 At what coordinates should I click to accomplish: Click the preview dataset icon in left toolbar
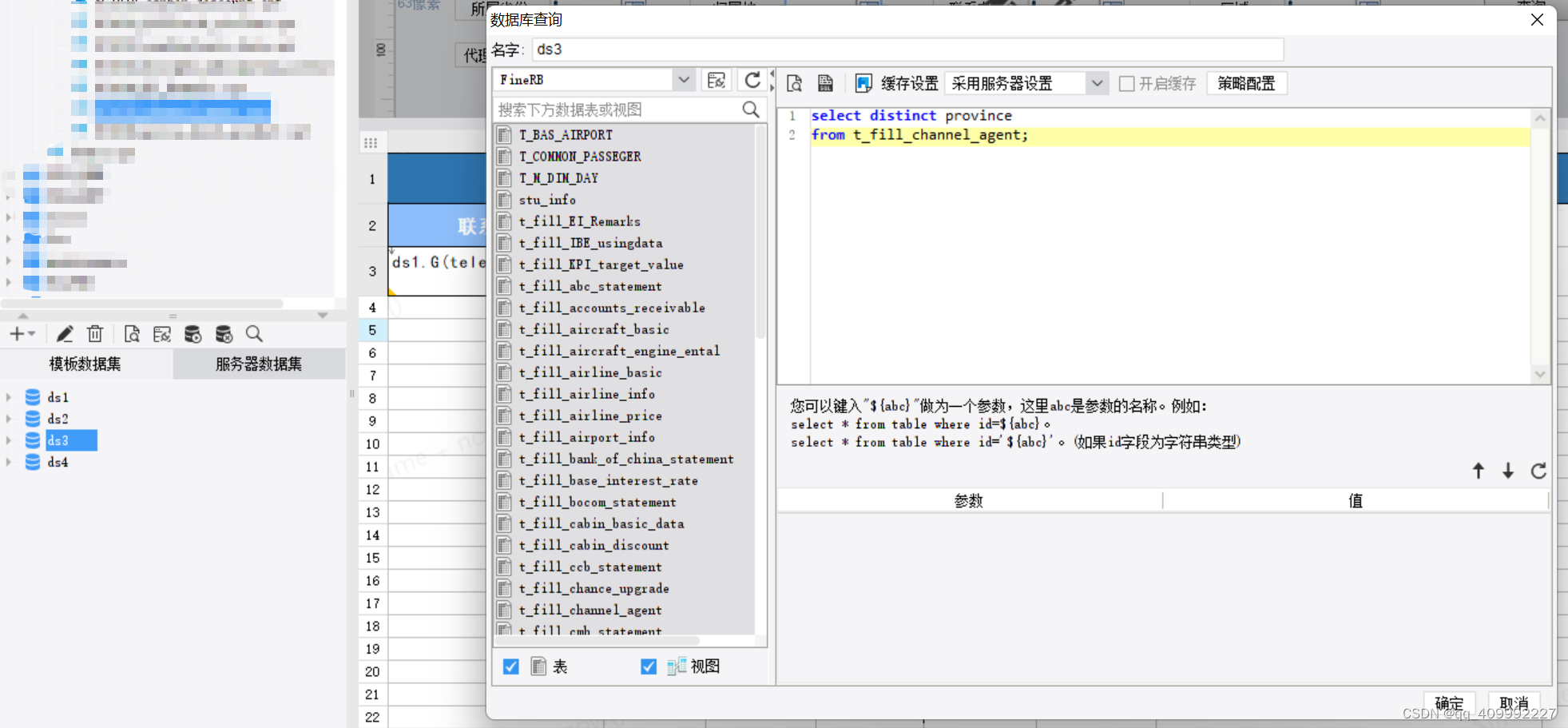tap(132, 334)
